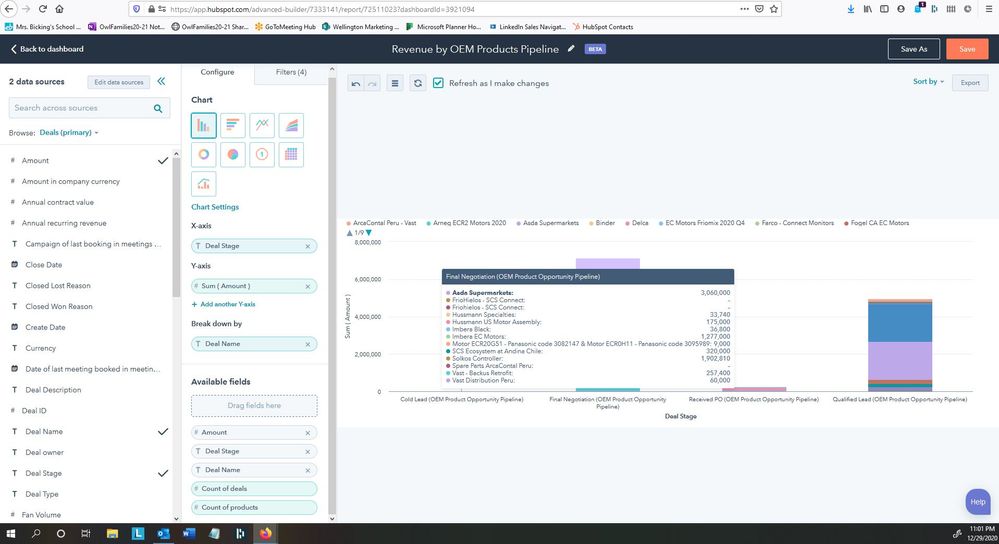Select the Count of deals field pill
Viewport: 999px width, 544px height.
tap(254, 489)
